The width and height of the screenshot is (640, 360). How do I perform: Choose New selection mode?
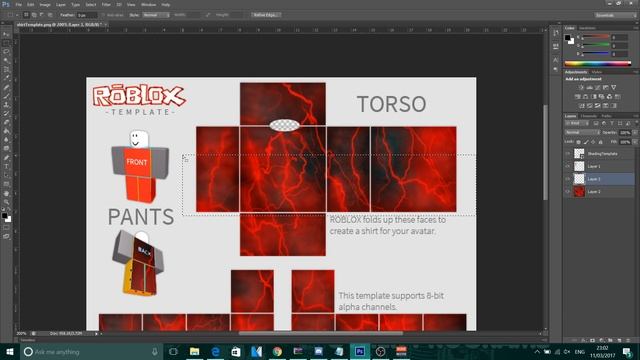point(26,15)
